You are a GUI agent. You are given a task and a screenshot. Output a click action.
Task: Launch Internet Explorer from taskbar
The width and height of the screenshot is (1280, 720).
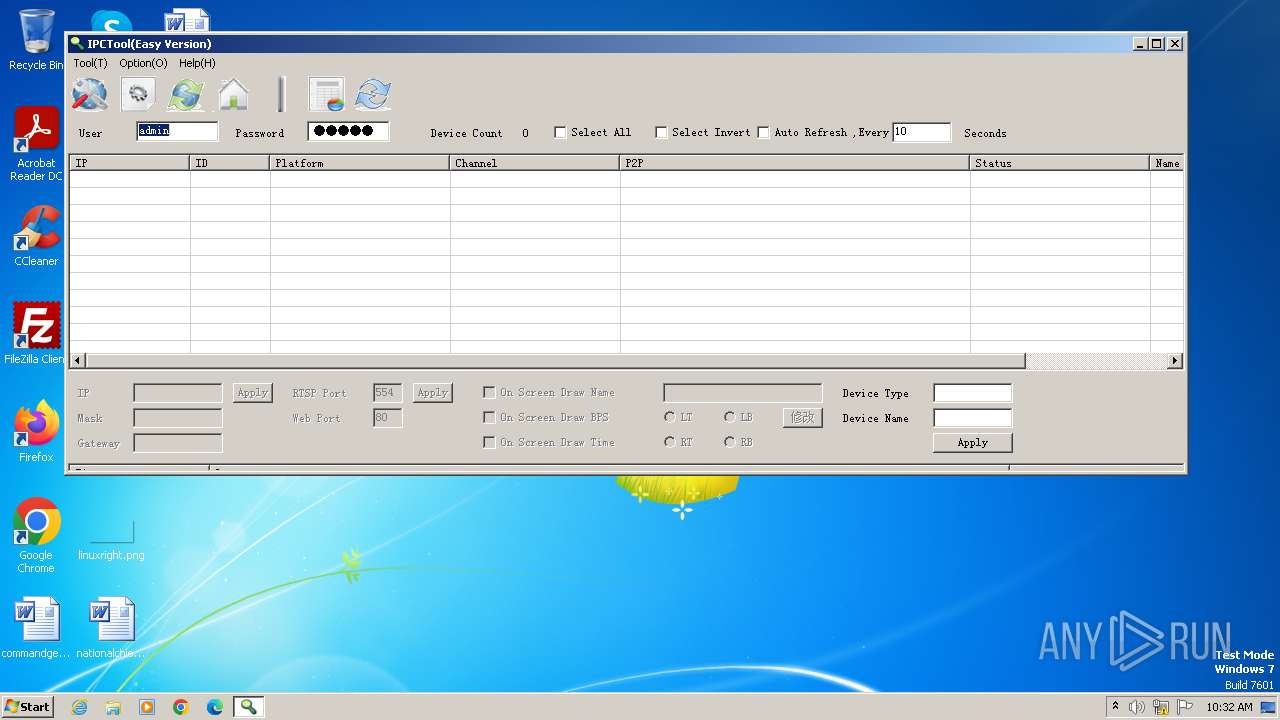tap(79, 707)
